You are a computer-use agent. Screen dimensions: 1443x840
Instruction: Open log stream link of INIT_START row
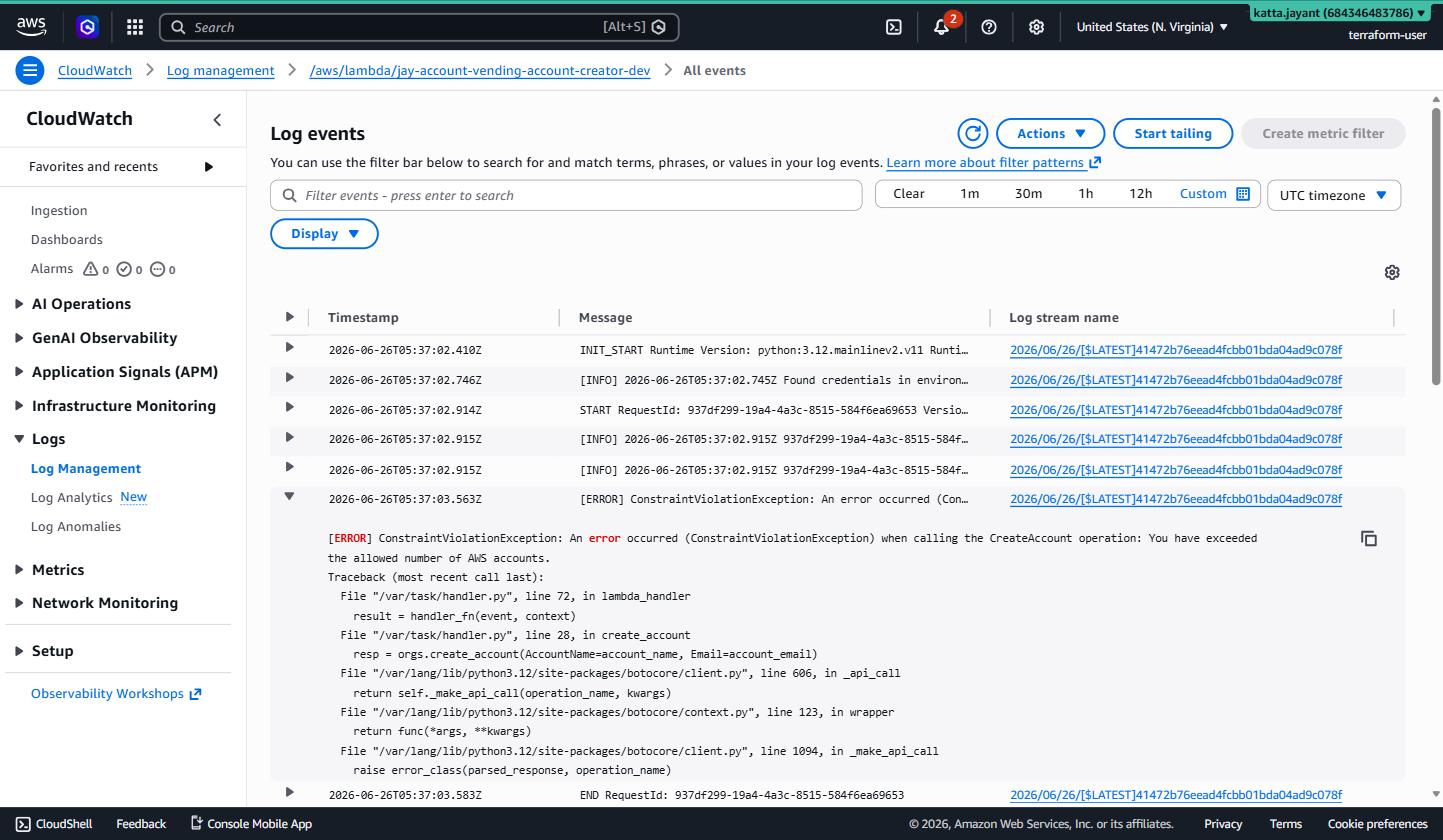point(1176,350)
